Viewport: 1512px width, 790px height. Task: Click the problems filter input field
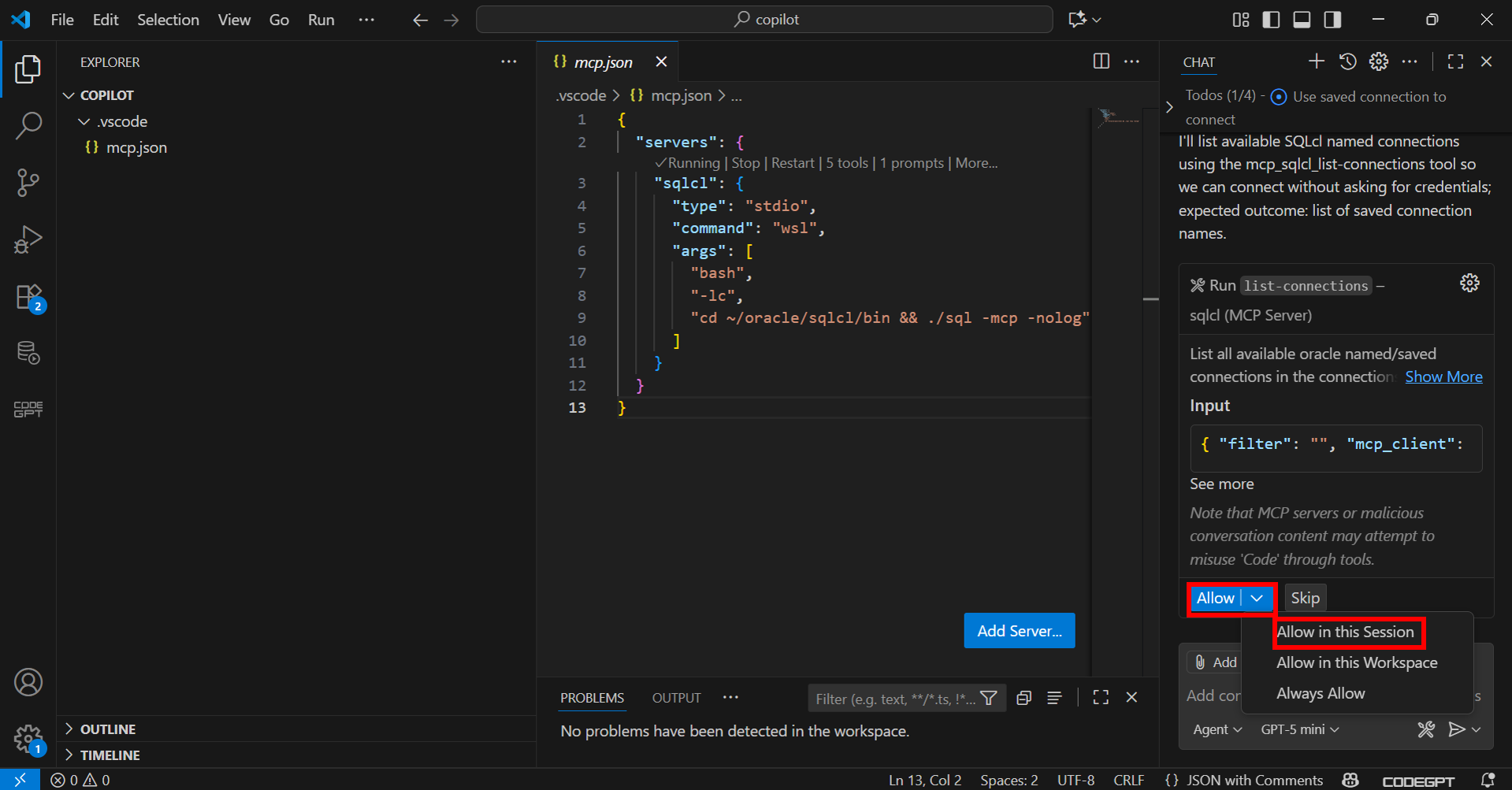894,699
